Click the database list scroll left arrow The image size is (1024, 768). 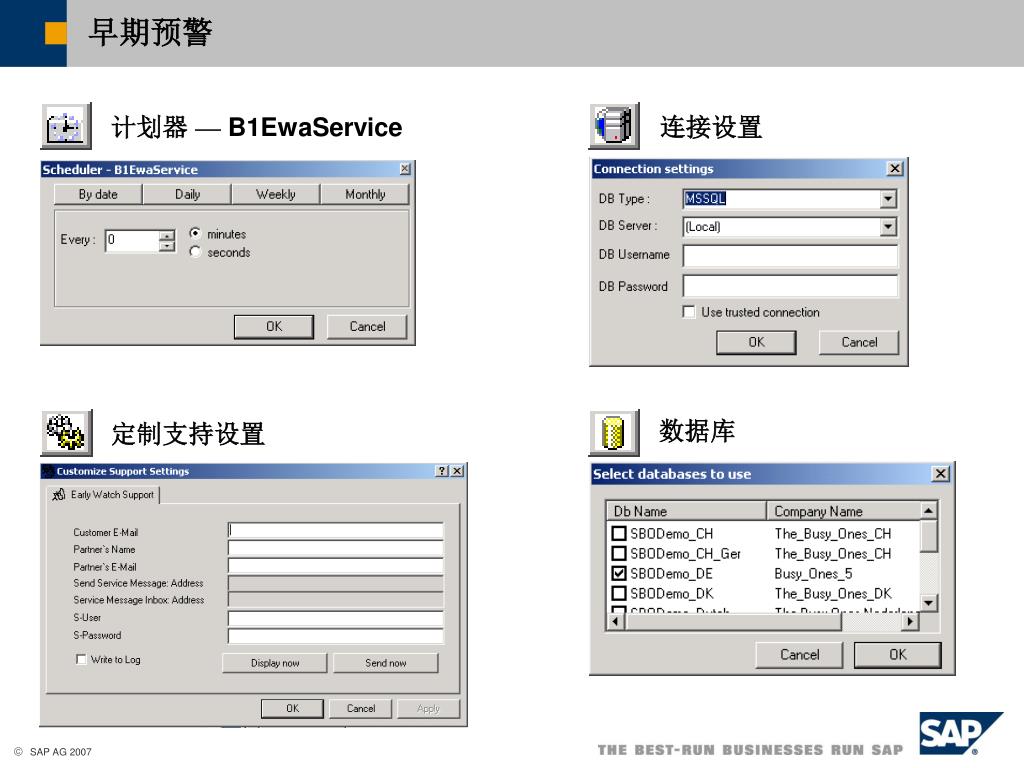615,622
